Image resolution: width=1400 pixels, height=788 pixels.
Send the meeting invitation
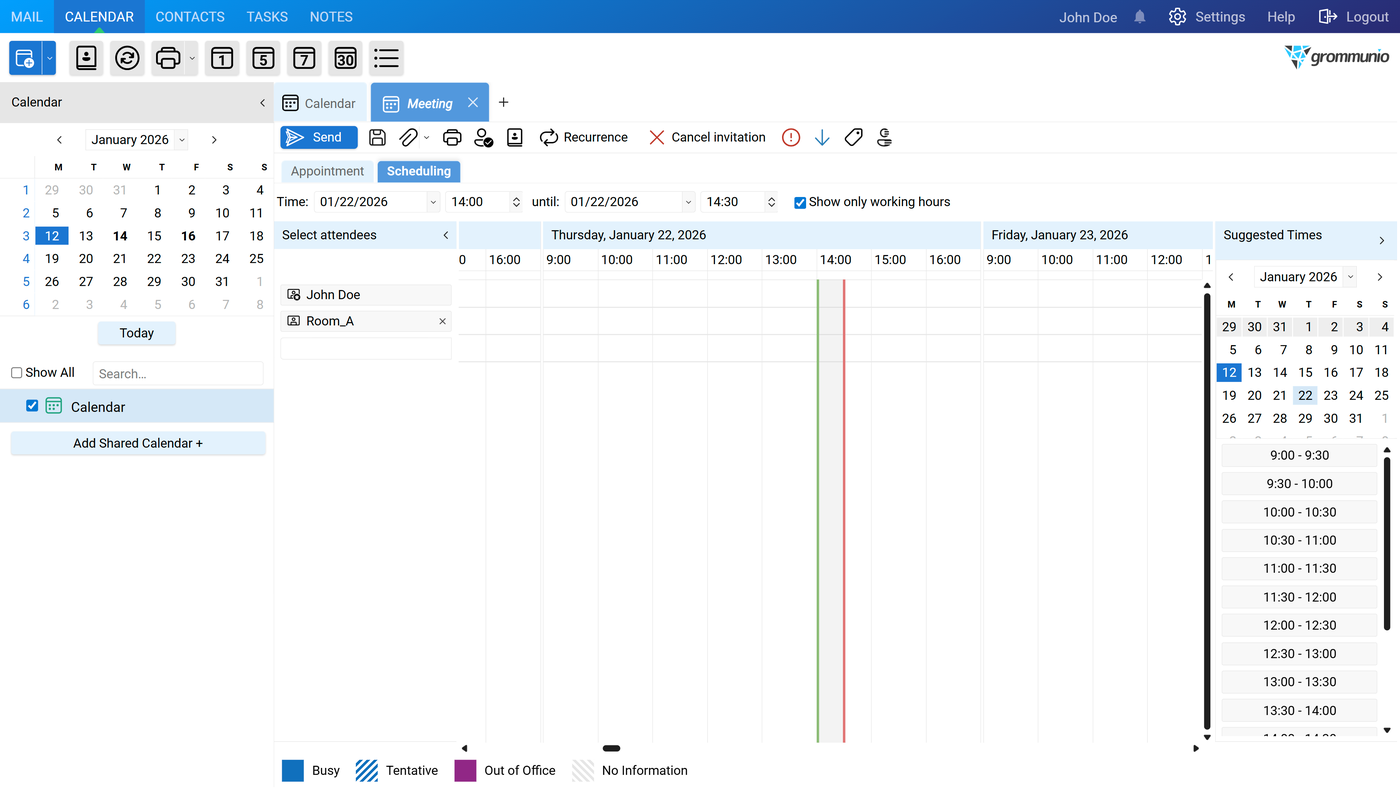click(x=319, y=137)
